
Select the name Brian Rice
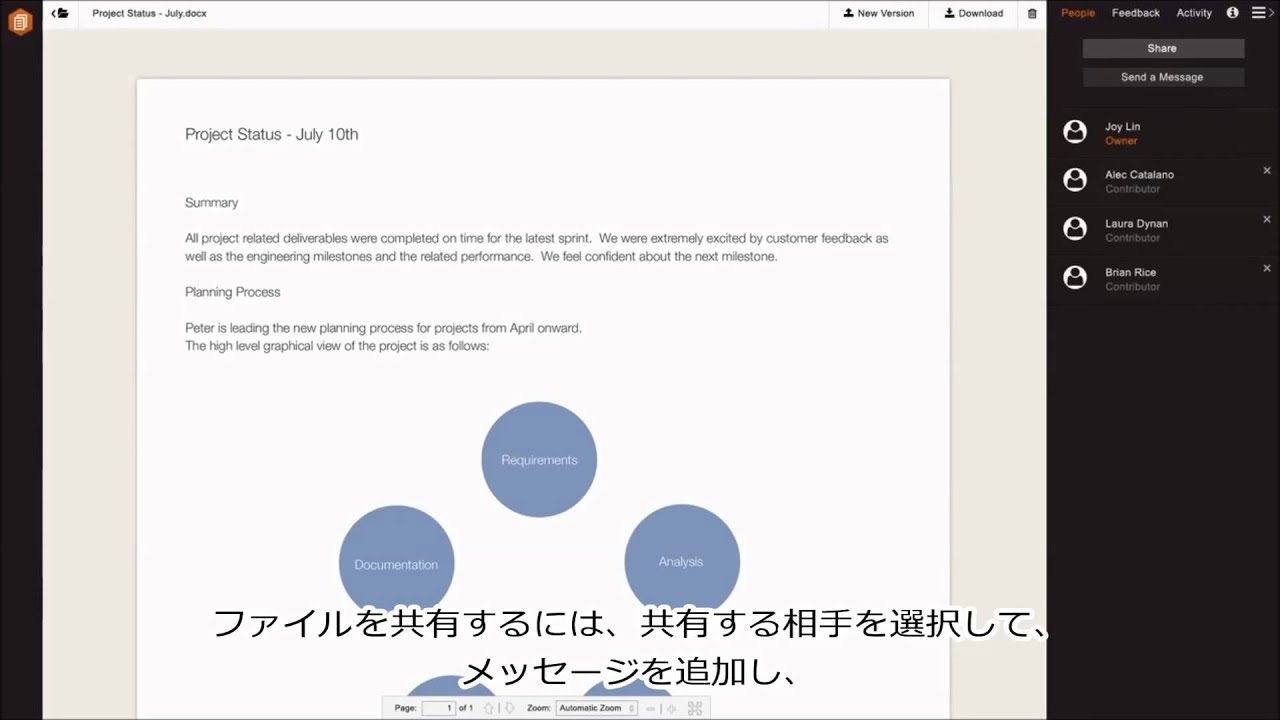[1130, 272]
